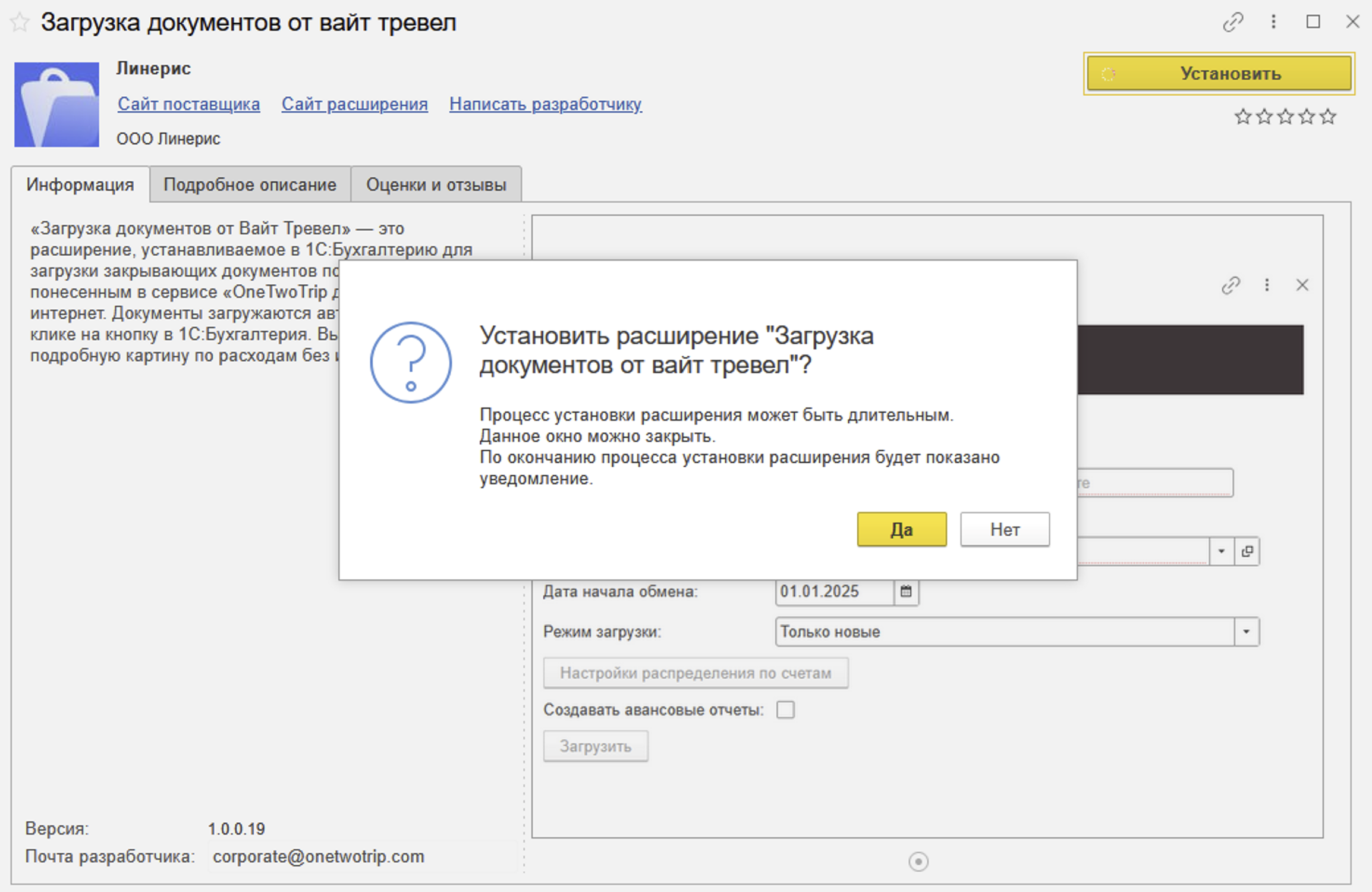Screen dimensions: 1372x892
Task: Maximize the extension window
Action: pos(1313,22)
